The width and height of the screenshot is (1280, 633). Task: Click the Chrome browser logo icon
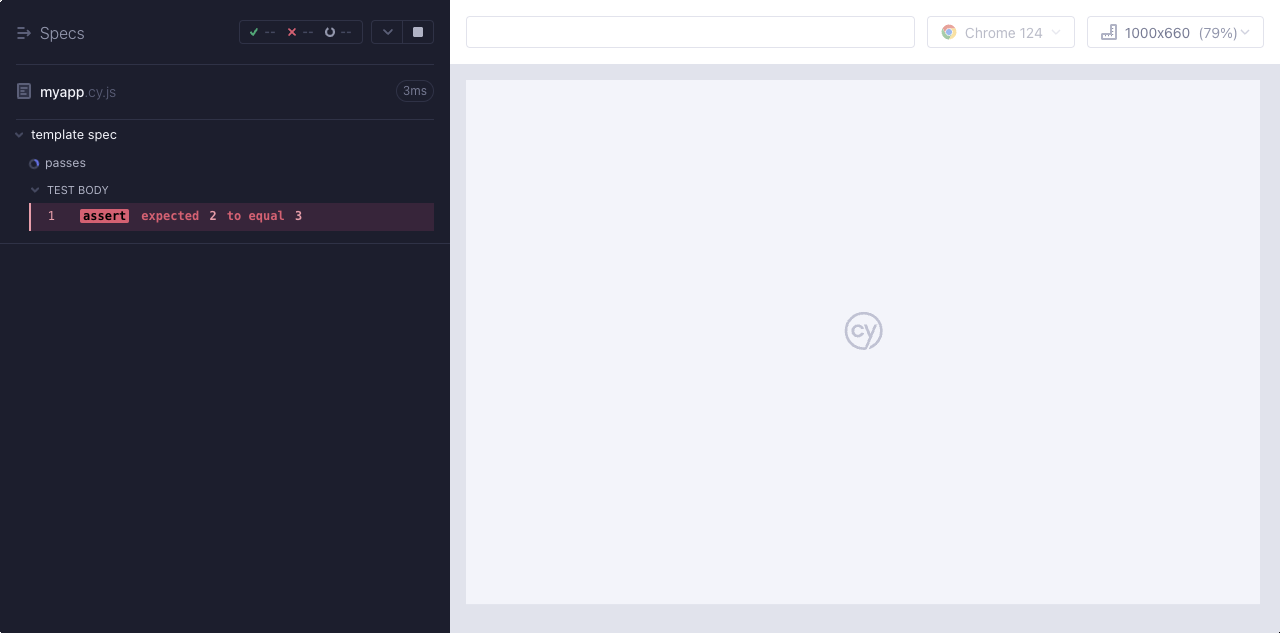949,32
